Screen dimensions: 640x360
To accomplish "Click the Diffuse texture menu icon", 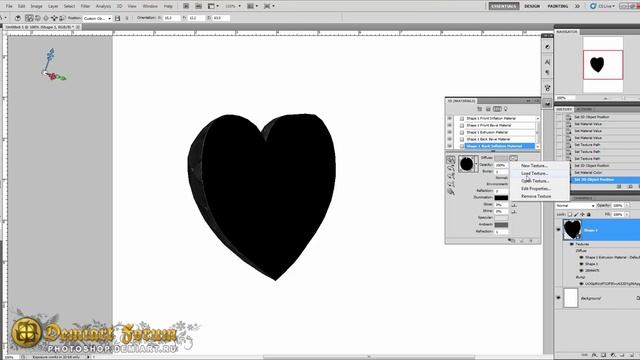I will click(513, 158).
